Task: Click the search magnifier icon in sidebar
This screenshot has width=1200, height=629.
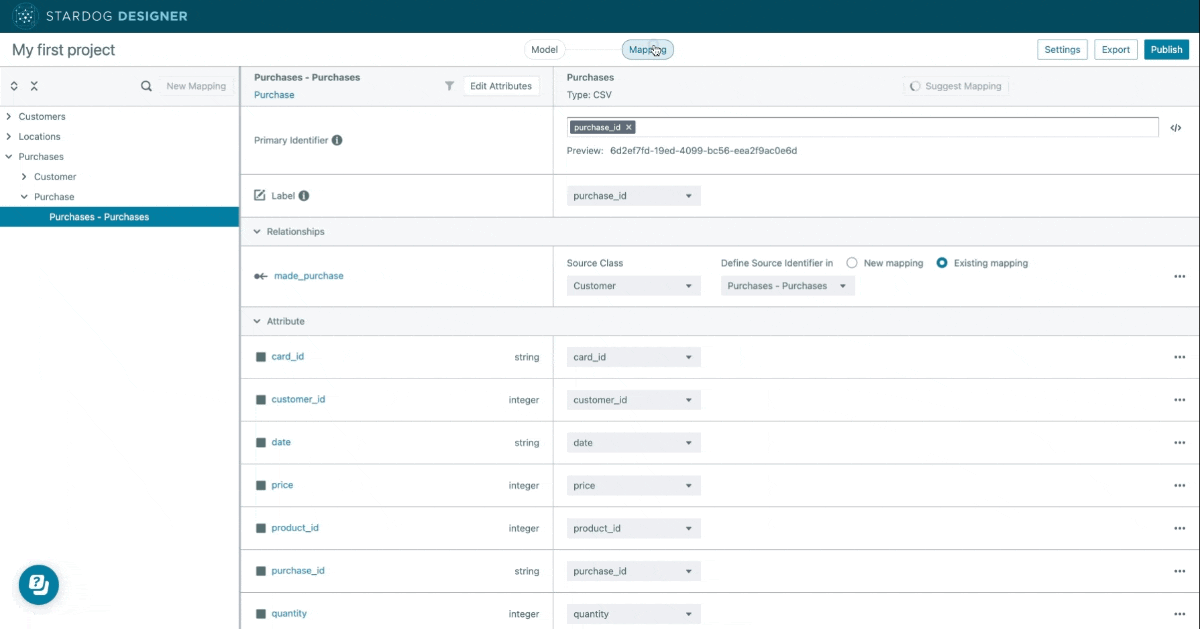Action: point(146,86)
